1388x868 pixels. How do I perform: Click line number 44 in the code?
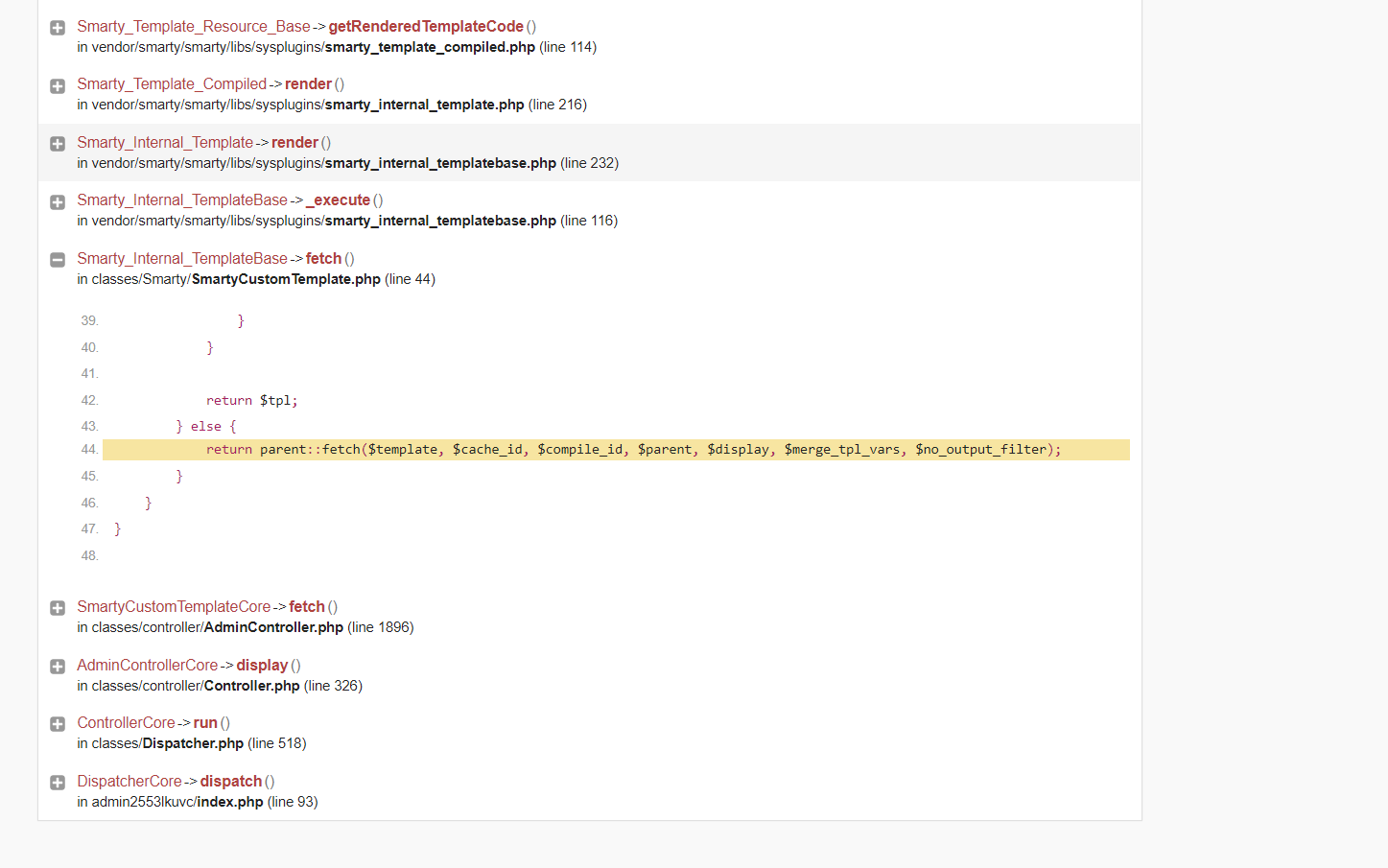click(90, 450)
